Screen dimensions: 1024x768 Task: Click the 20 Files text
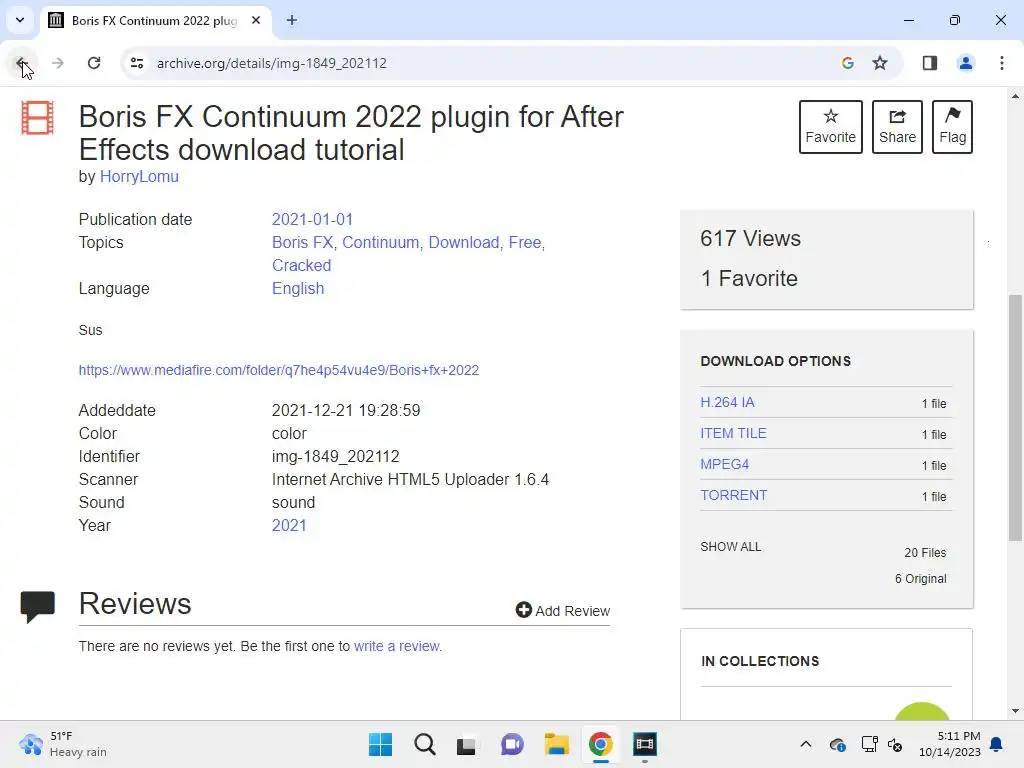pos(925,552)
